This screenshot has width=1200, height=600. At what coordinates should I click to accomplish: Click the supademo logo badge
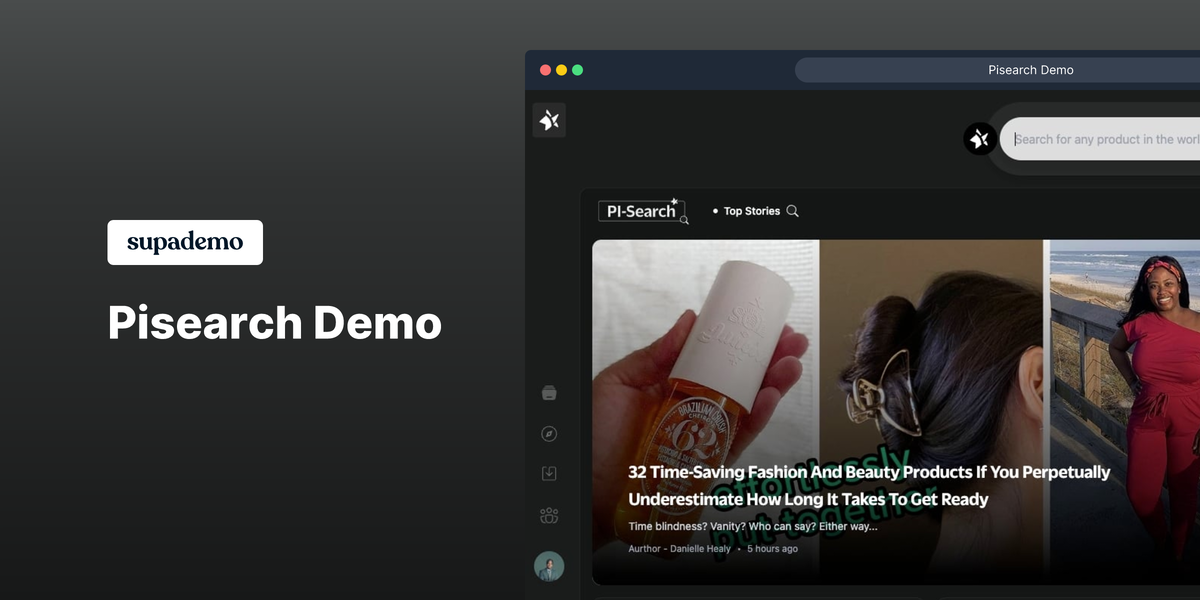(185, 242)
